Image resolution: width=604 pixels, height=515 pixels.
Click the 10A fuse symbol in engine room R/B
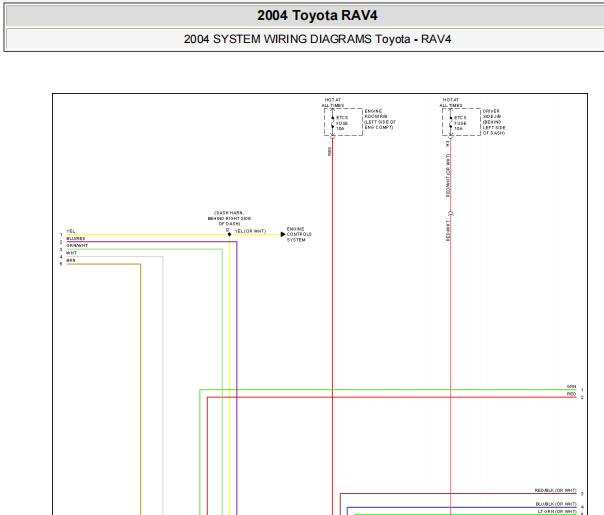(x=333, y=123)
